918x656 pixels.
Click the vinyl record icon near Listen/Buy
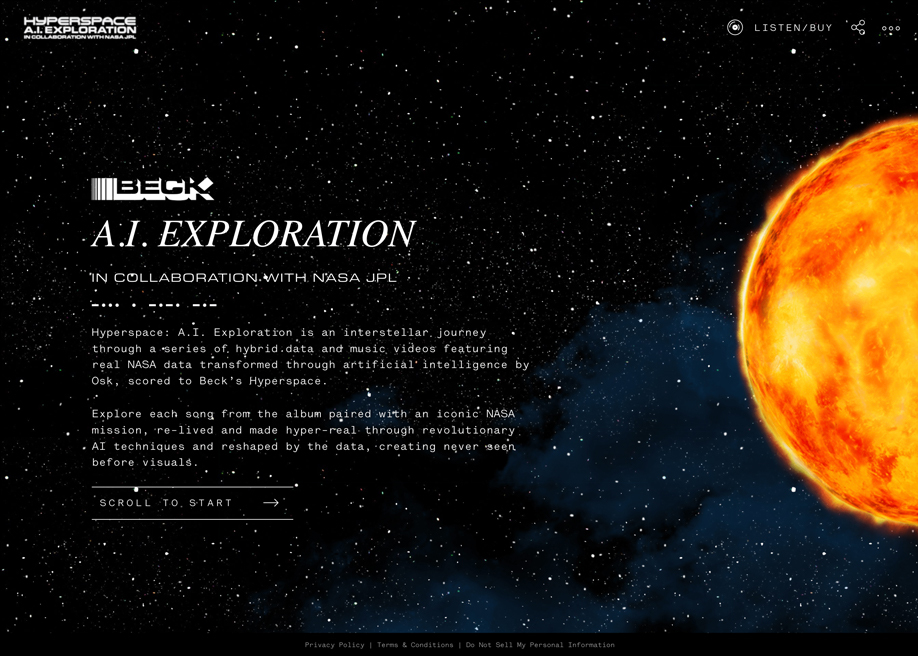(x=735, y=27)
